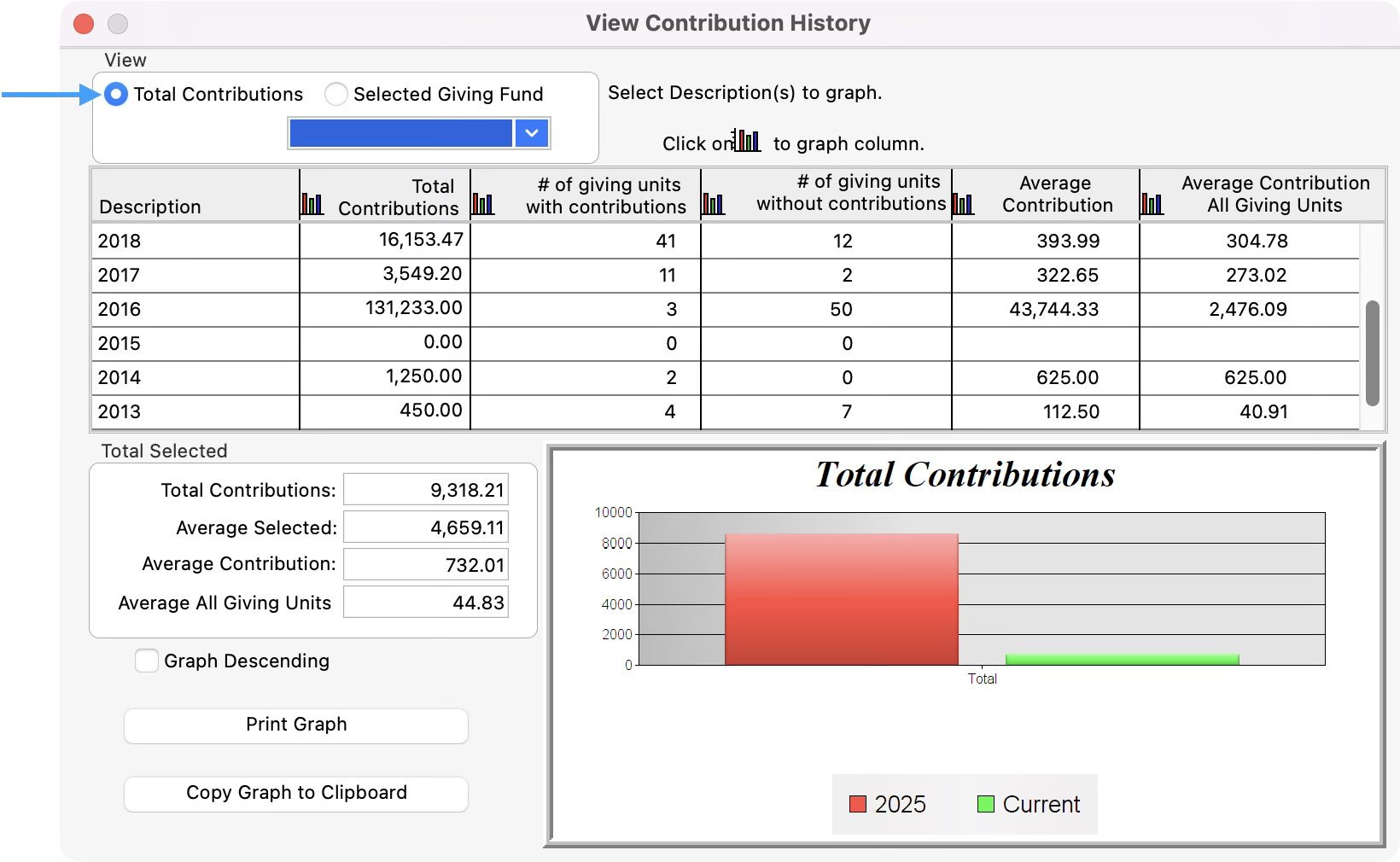Click the Total Contributions value field 9,318.21
The image size is (1400, 862).
426,490
